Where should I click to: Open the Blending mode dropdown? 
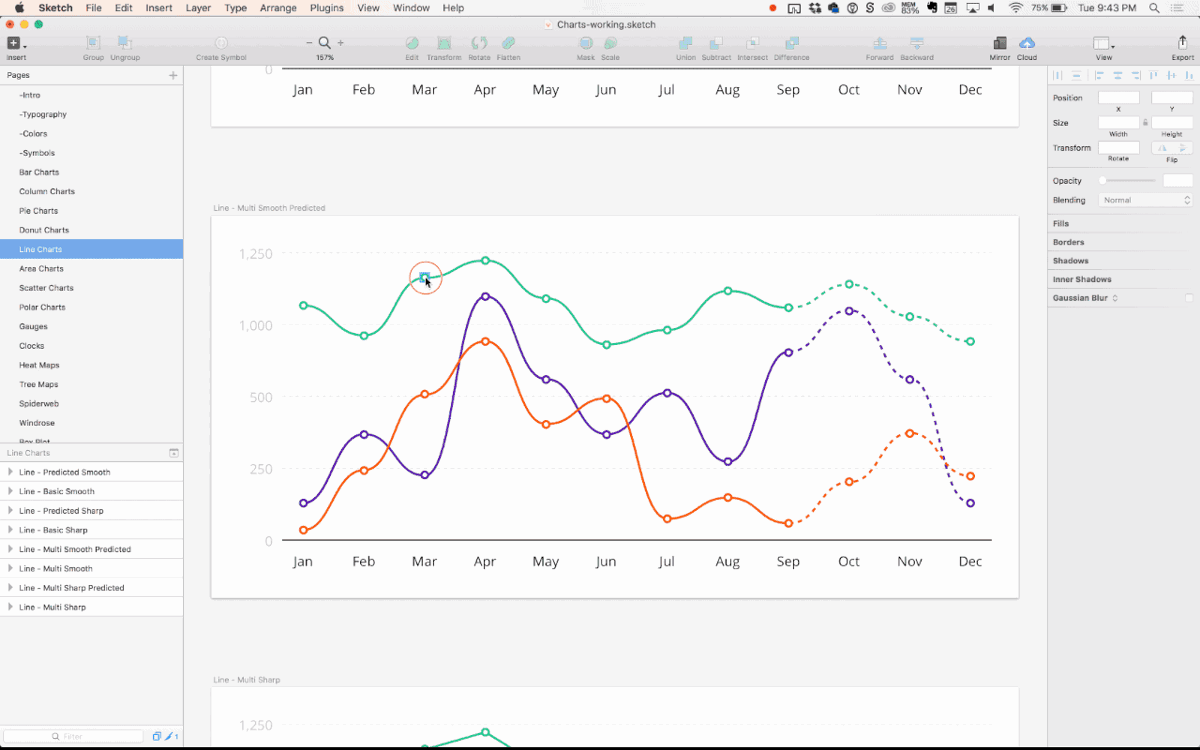[1145, 200]
